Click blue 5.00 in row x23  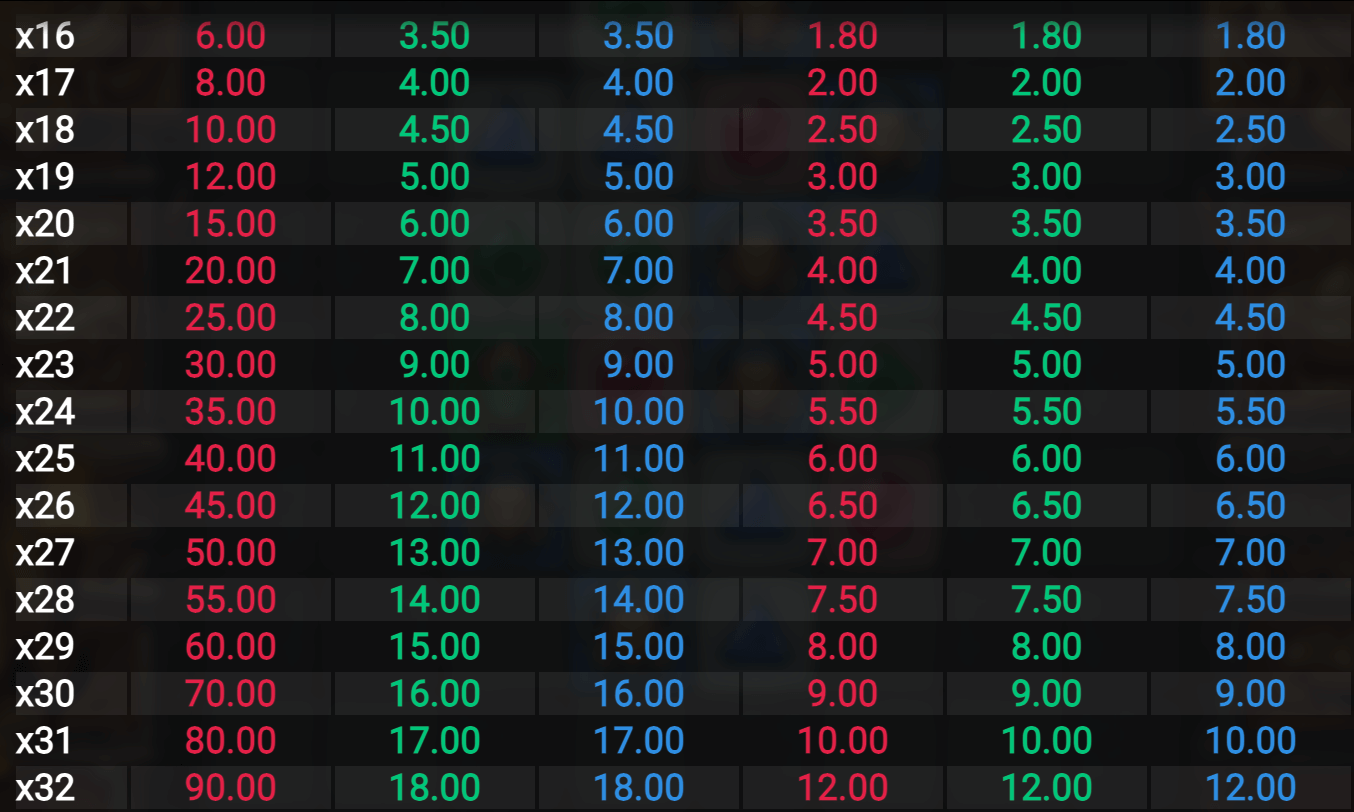[x=1251, y=365]
